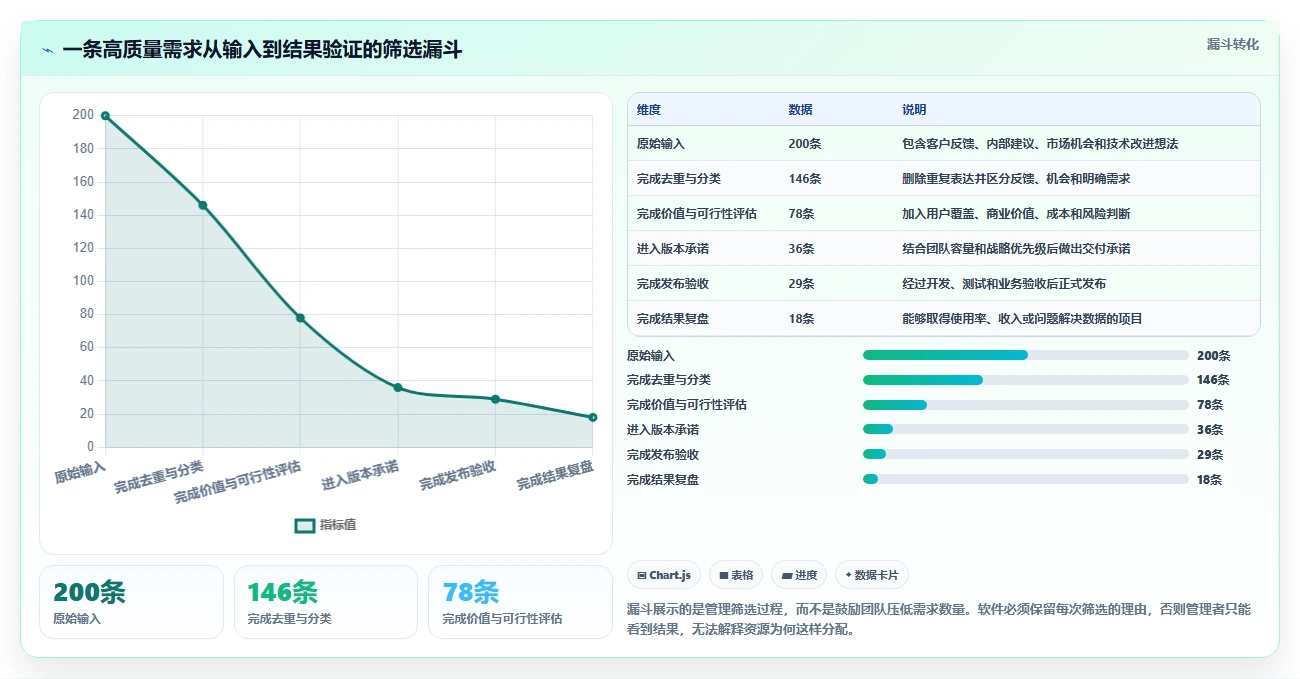This screenshot has height=679, width=1300.
Task: Click the description starting 加入用户覆盖
Action: (1016, 214)
